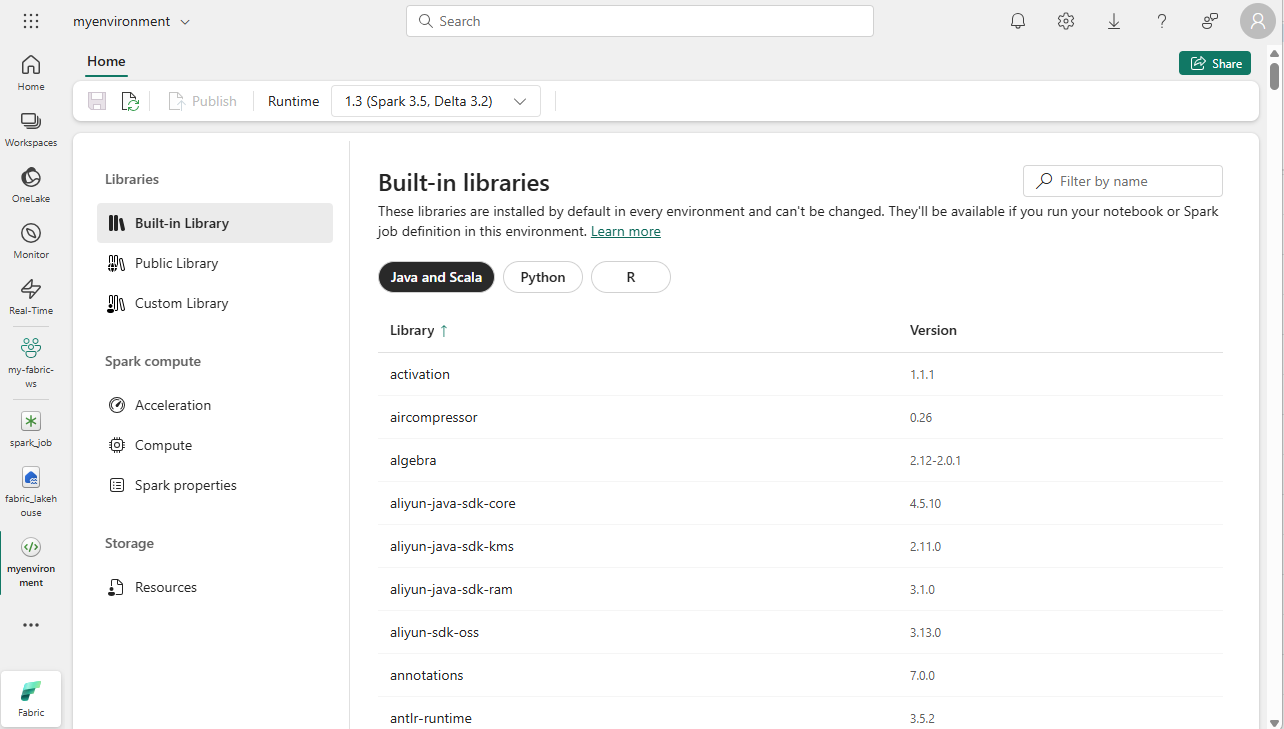Open Real-Time in left navigation

click(x=31, y=297)
